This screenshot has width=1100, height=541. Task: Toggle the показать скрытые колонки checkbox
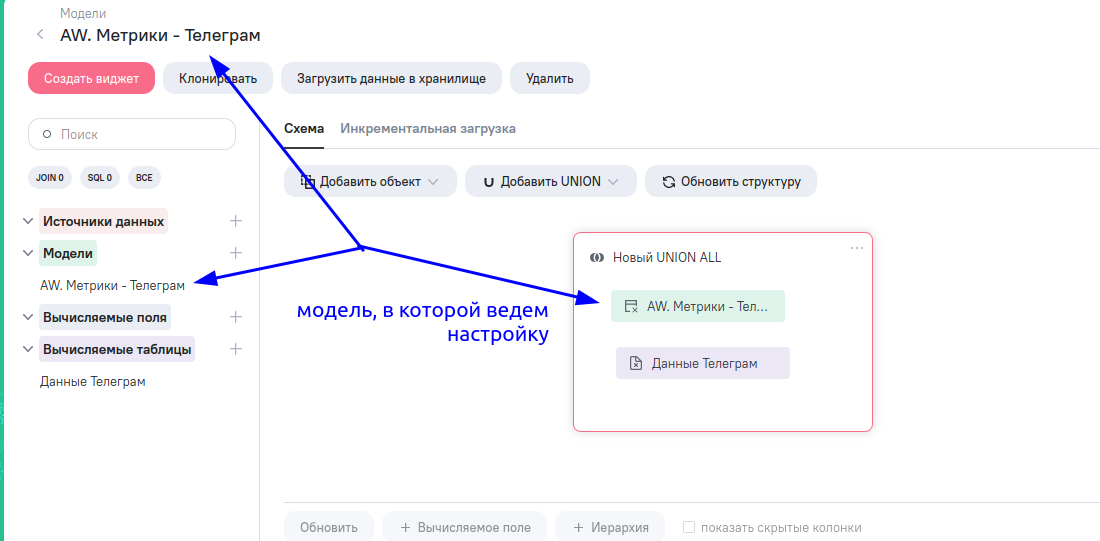(689, 527)
